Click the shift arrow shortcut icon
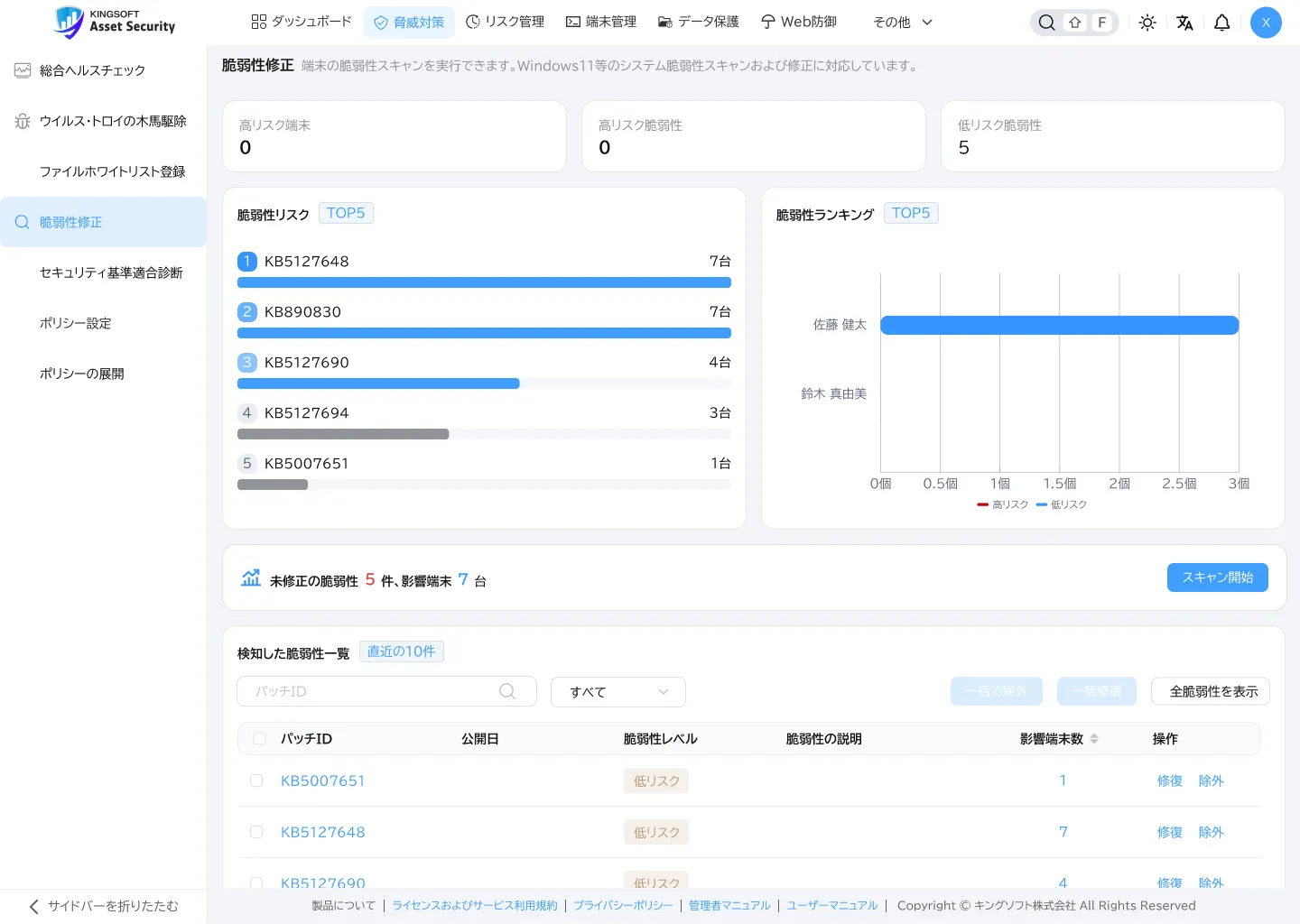 pyautogui.click(x=1074, y=23)
